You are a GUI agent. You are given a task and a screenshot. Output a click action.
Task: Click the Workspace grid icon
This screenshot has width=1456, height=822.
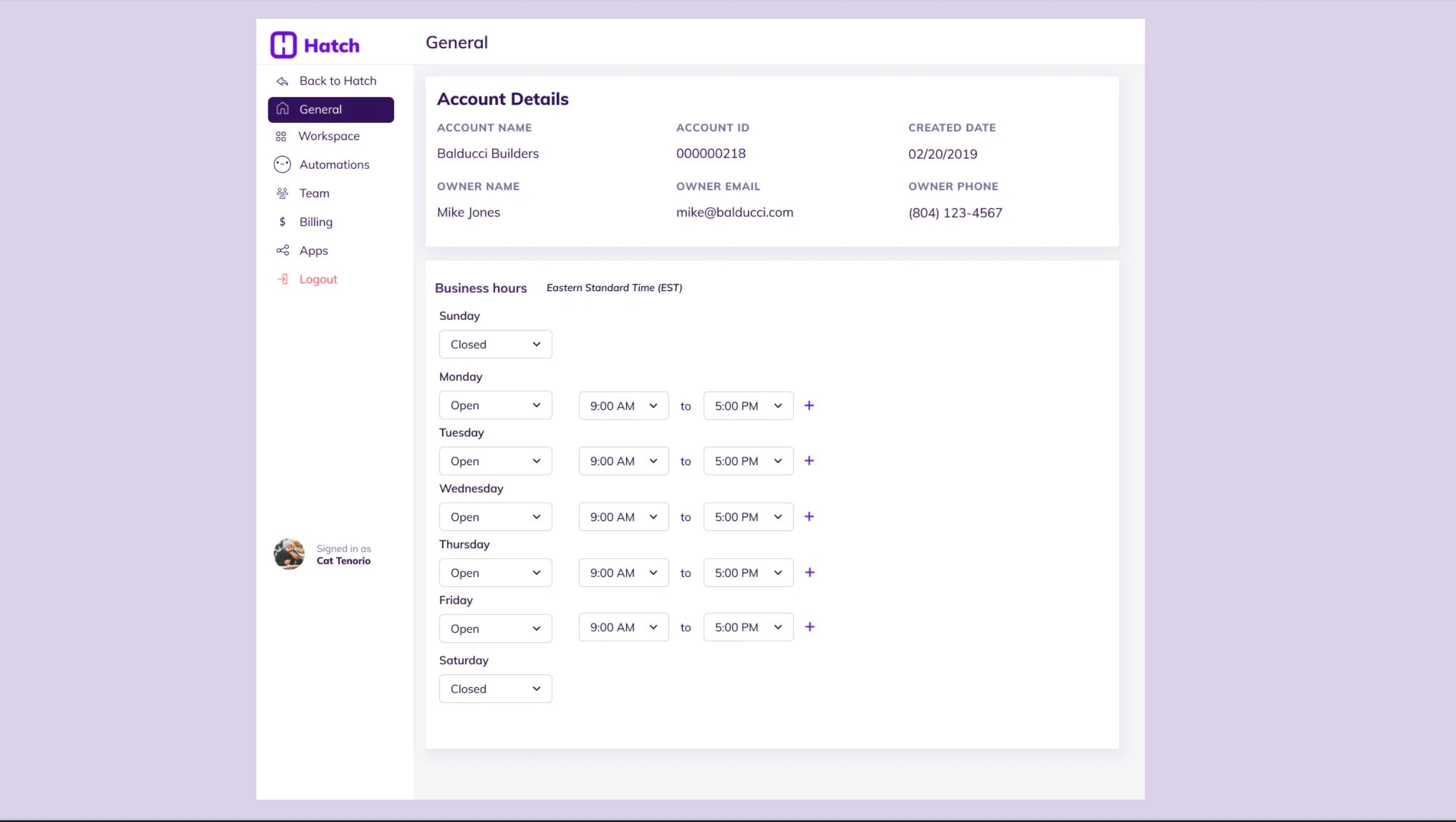click(x=281, y=136)
